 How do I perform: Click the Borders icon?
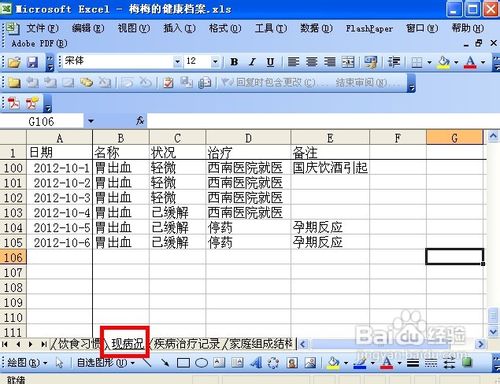pos(417,62)
